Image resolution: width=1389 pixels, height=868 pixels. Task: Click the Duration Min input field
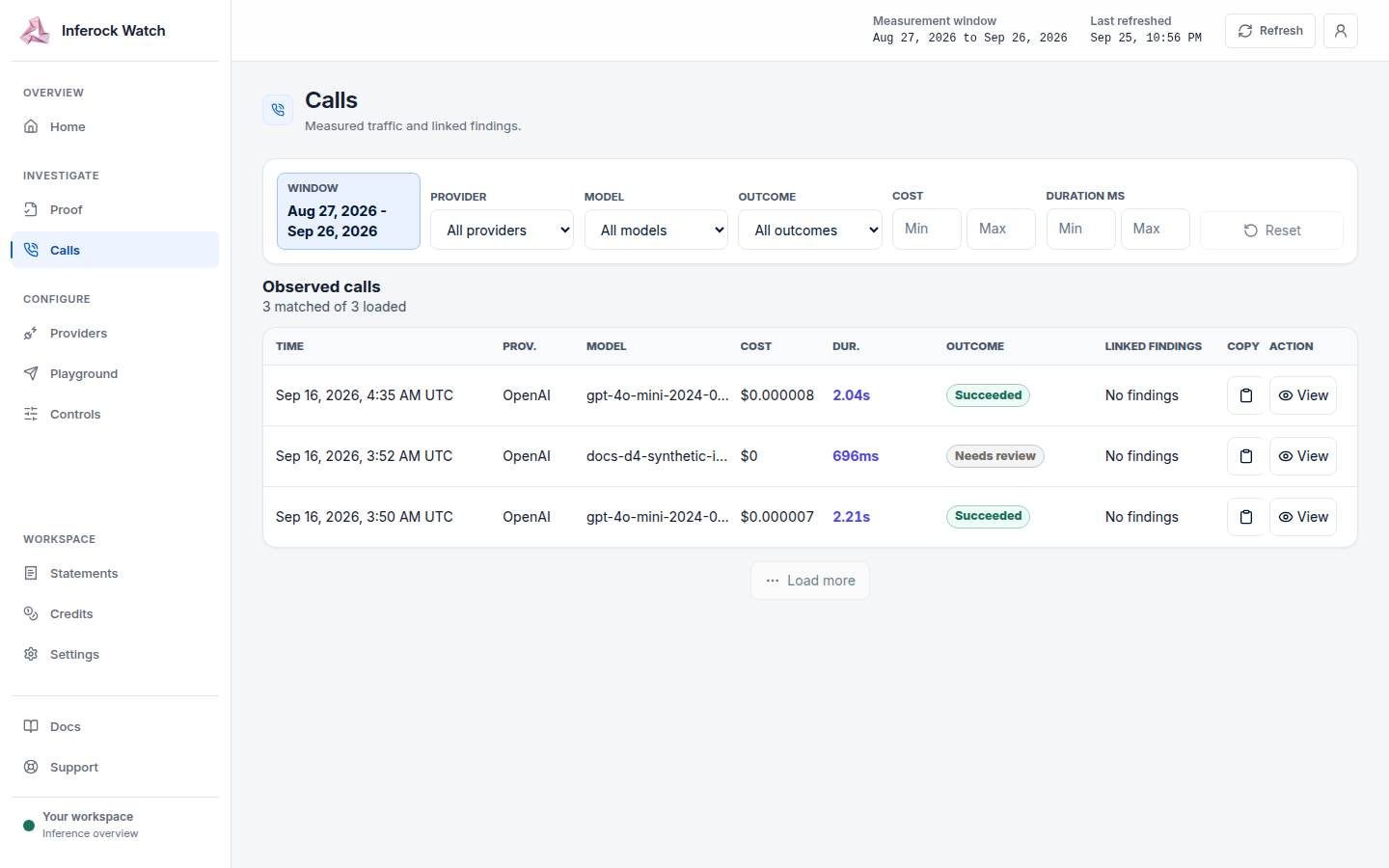pos(1081,229)
